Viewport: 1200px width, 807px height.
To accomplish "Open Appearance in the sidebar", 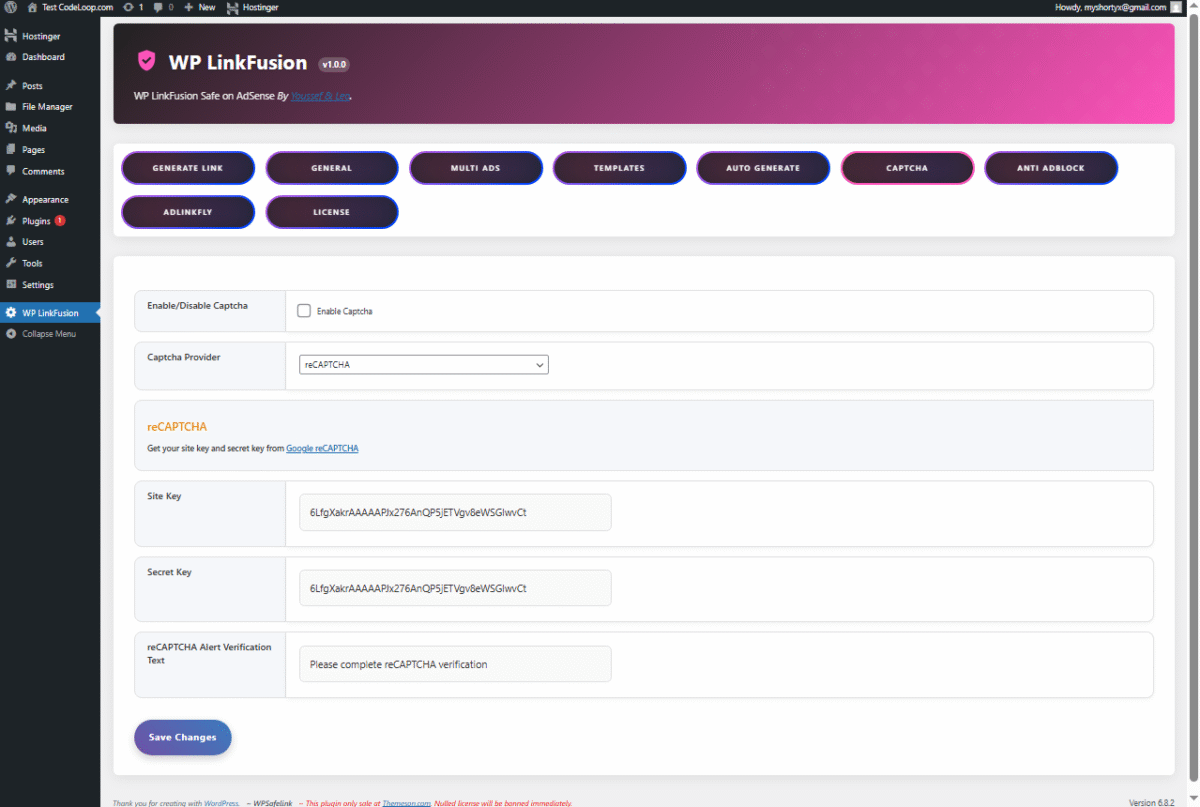I will click(50, 199).
